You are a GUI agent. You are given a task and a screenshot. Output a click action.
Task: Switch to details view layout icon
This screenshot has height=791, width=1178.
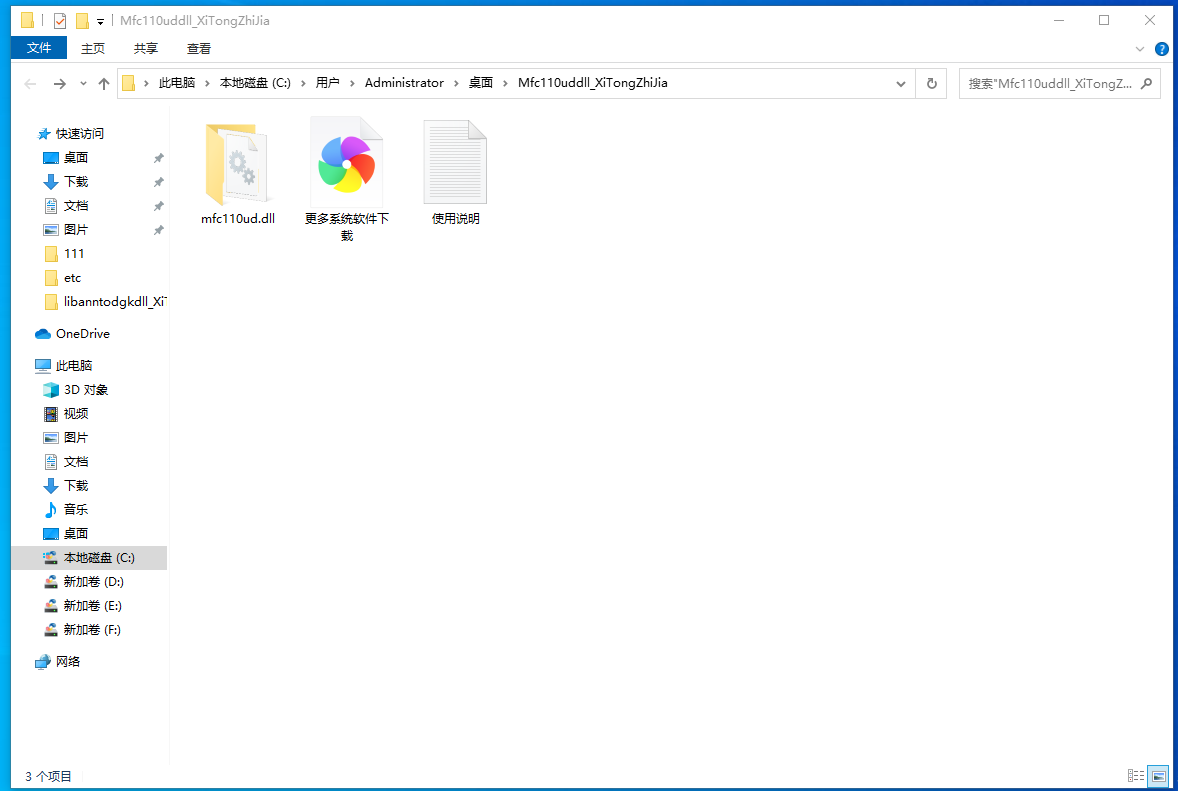1135,775
